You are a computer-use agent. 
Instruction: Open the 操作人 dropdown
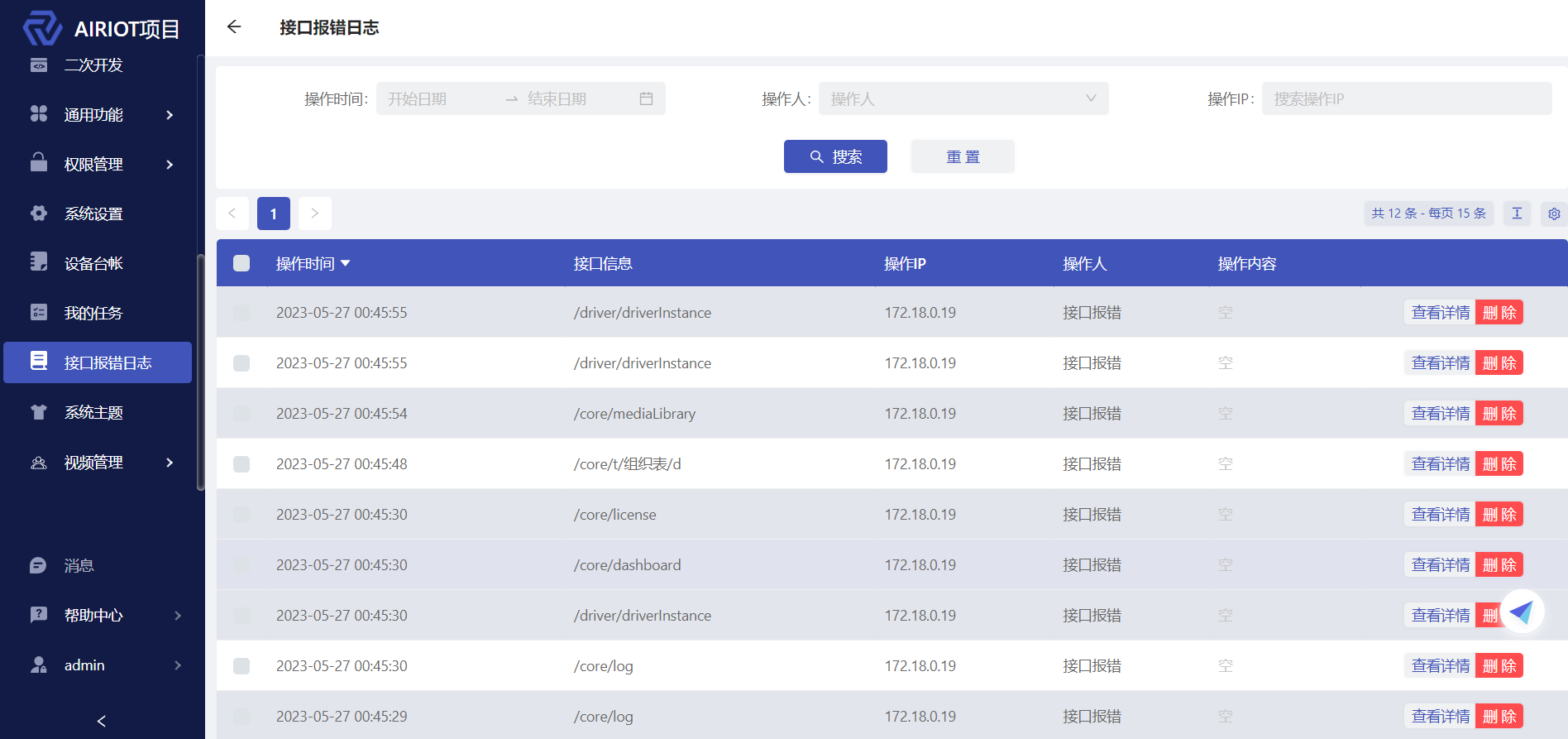[x=963, y=98]
